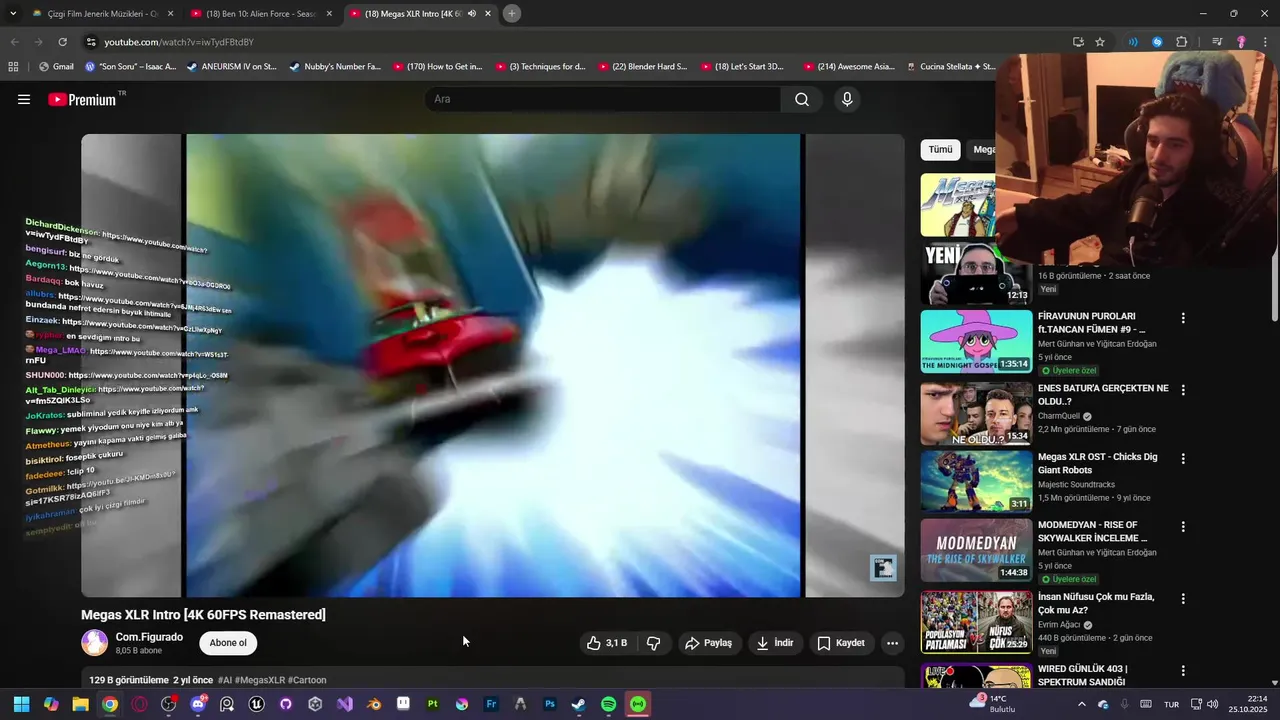Subscribe with Abone ol button

click(228, 643)
